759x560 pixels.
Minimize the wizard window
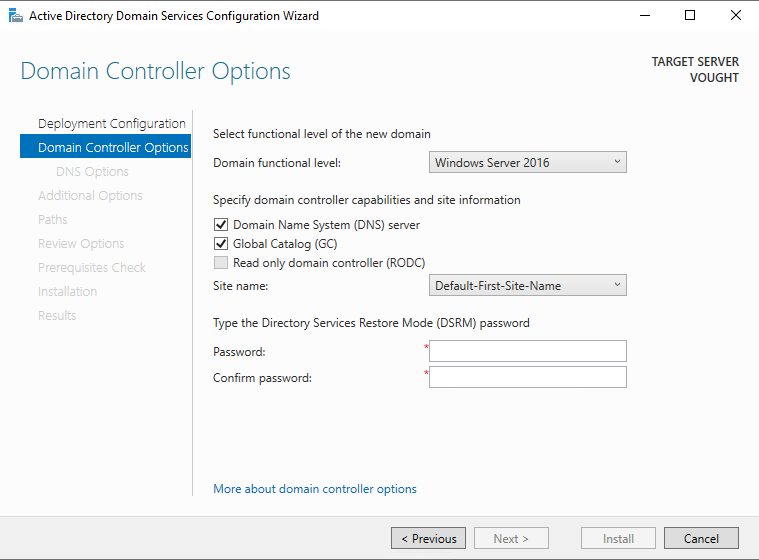645,15
